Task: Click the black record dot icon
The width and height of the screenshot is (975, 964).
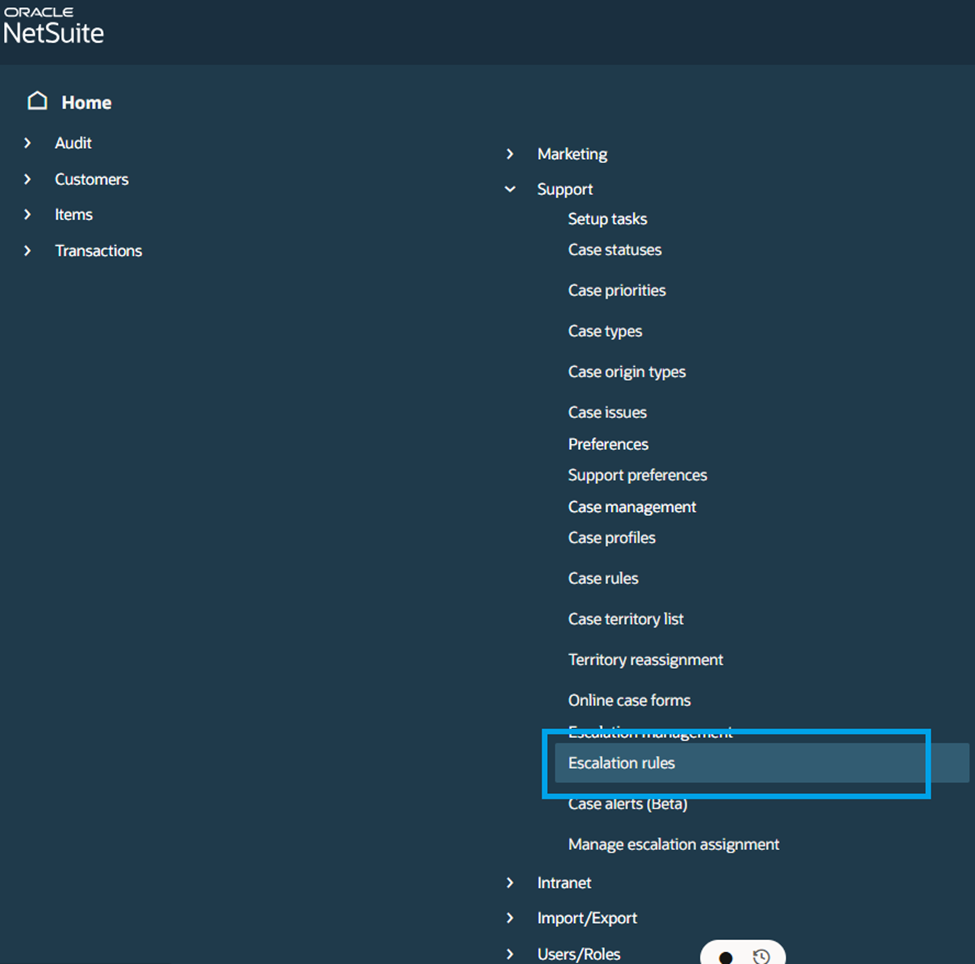Action: 725,958
